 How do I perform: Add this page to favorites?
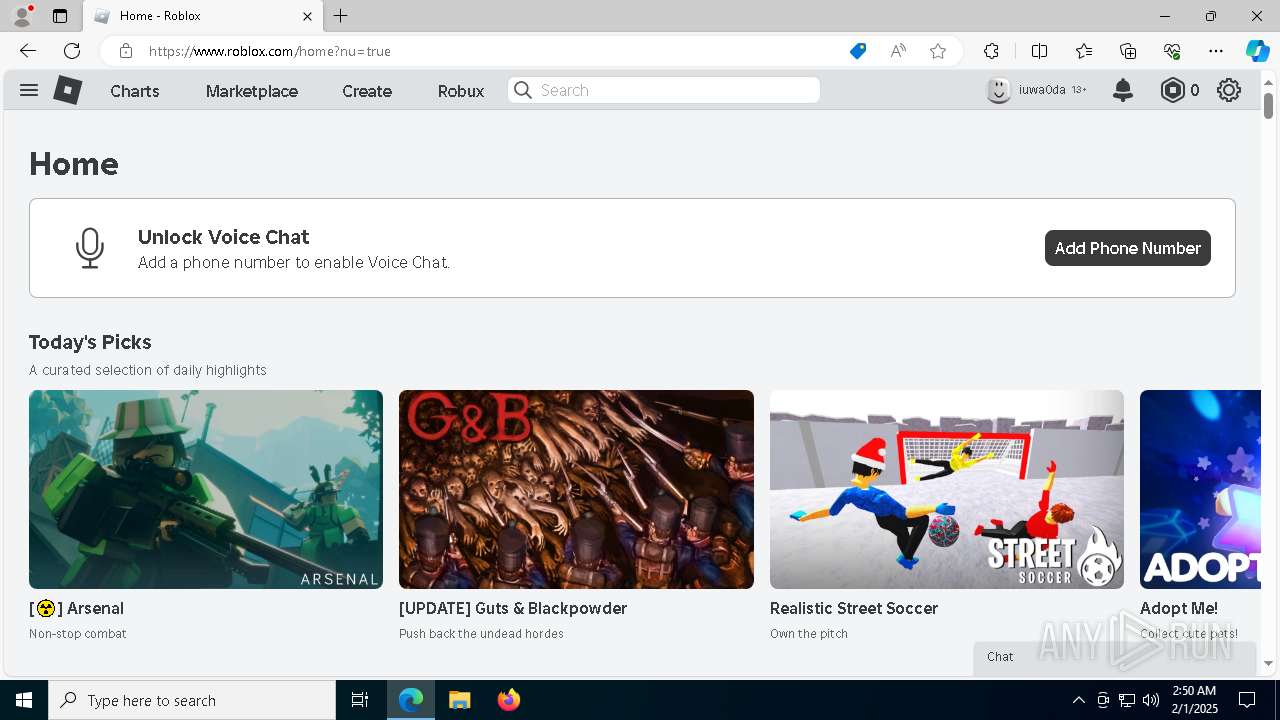coord(938,51)
